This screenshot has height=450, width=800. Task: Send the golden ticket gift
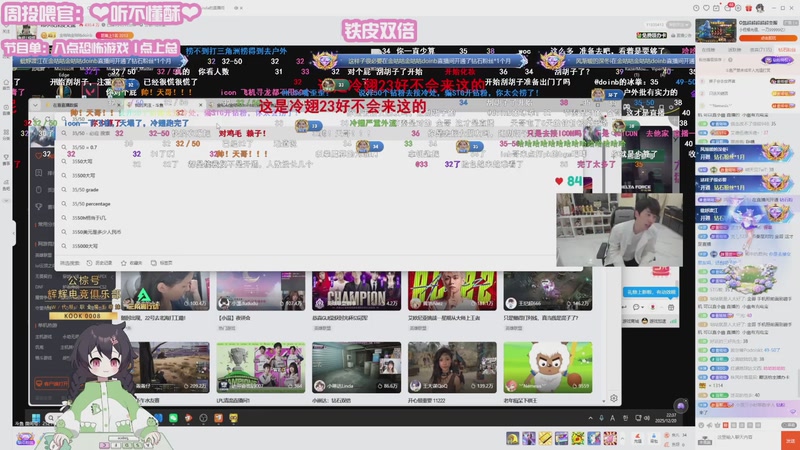(545, 438)
